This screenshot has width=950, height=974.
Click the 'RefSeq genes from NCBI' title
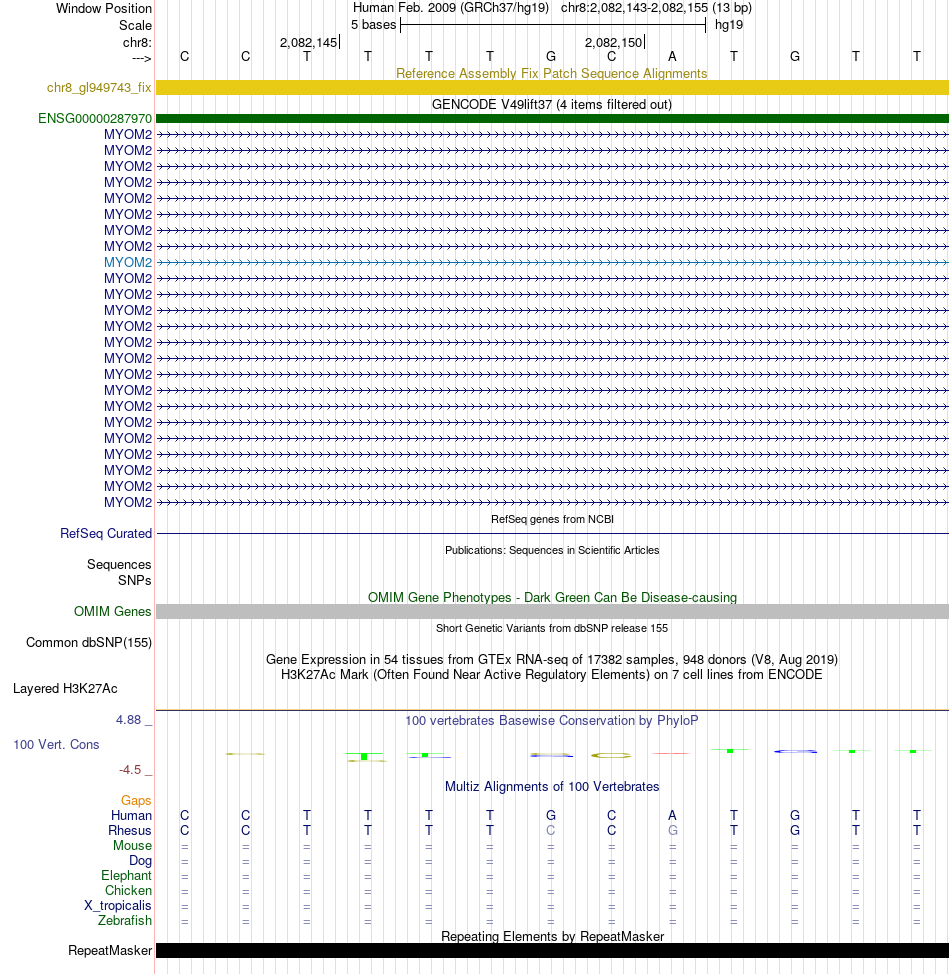552,519
